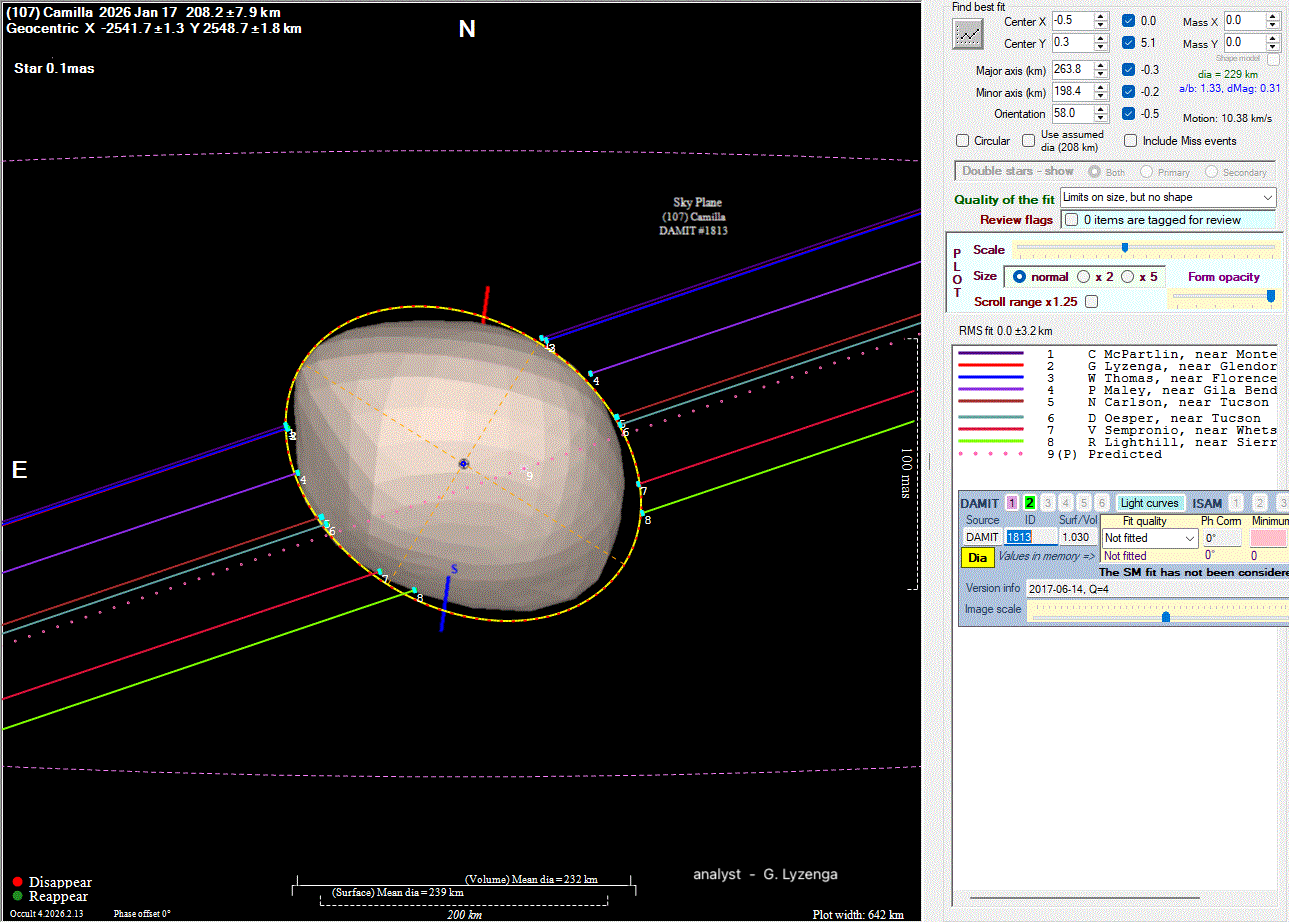Click the DAMIT ID input field

(1030, 538)
